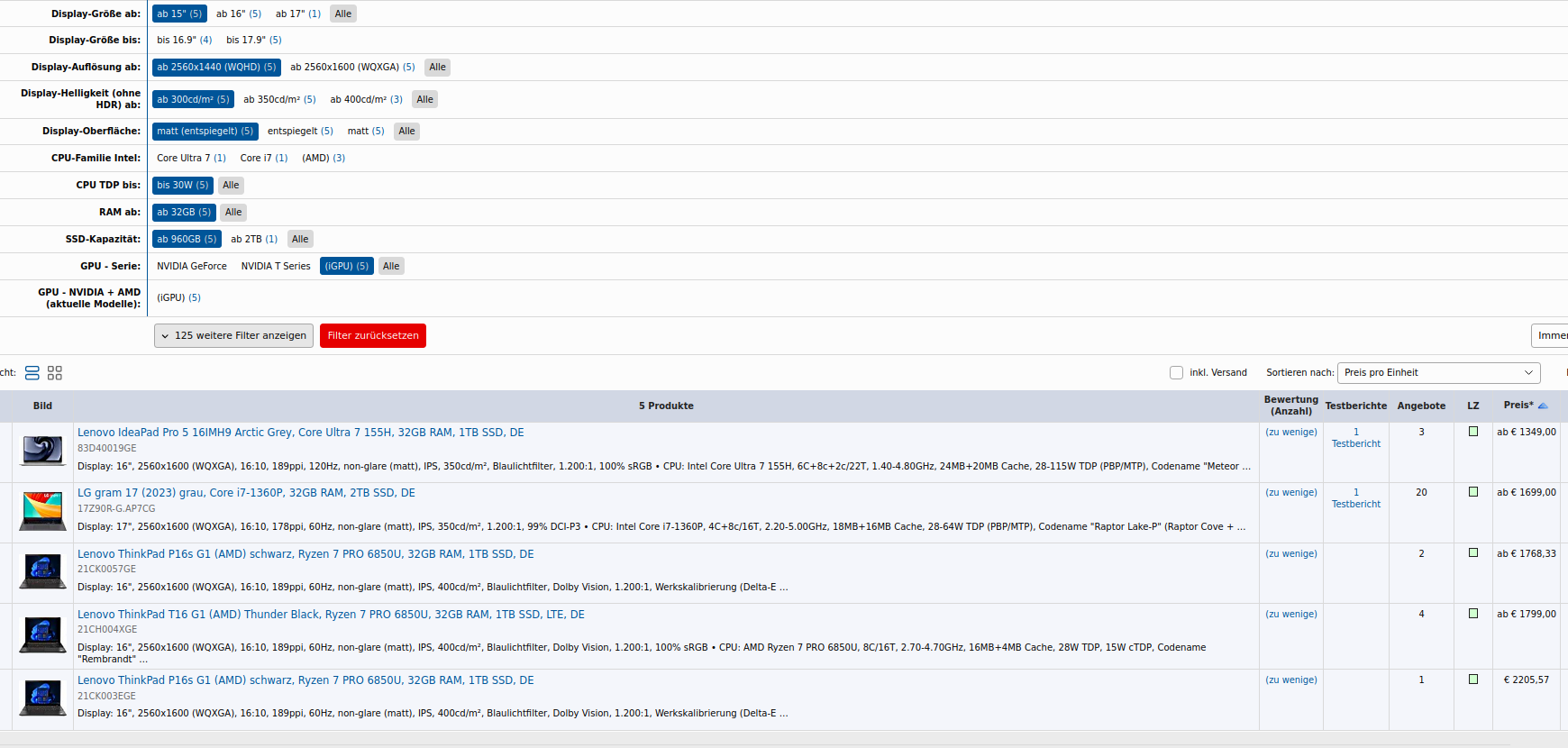The height and width of the screenshot is (748, 1568).
Task: Click Alle for GPU-Serie
Action: 391,266
